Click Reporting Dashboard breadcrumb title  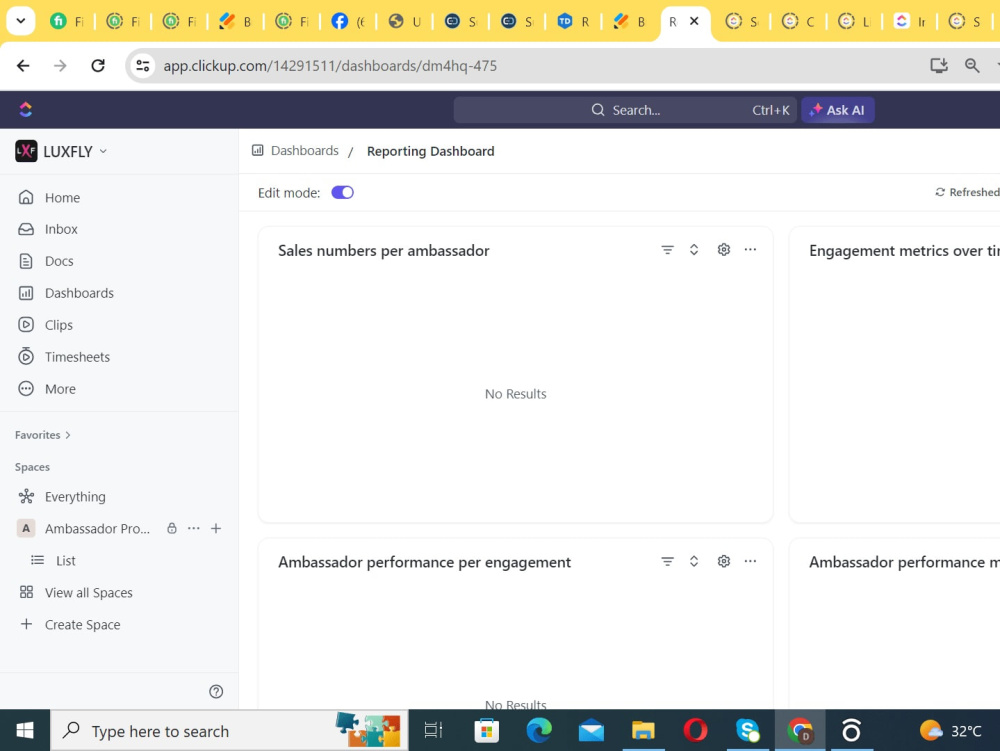click(x=430, y=152)
